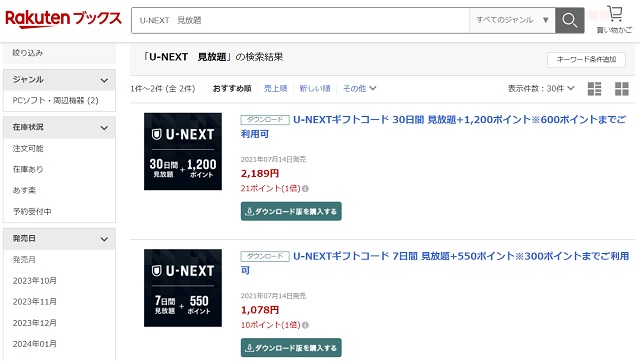Click the キーワード条件追加 button
The image size is (640, 361).
[x=586, y=60]
